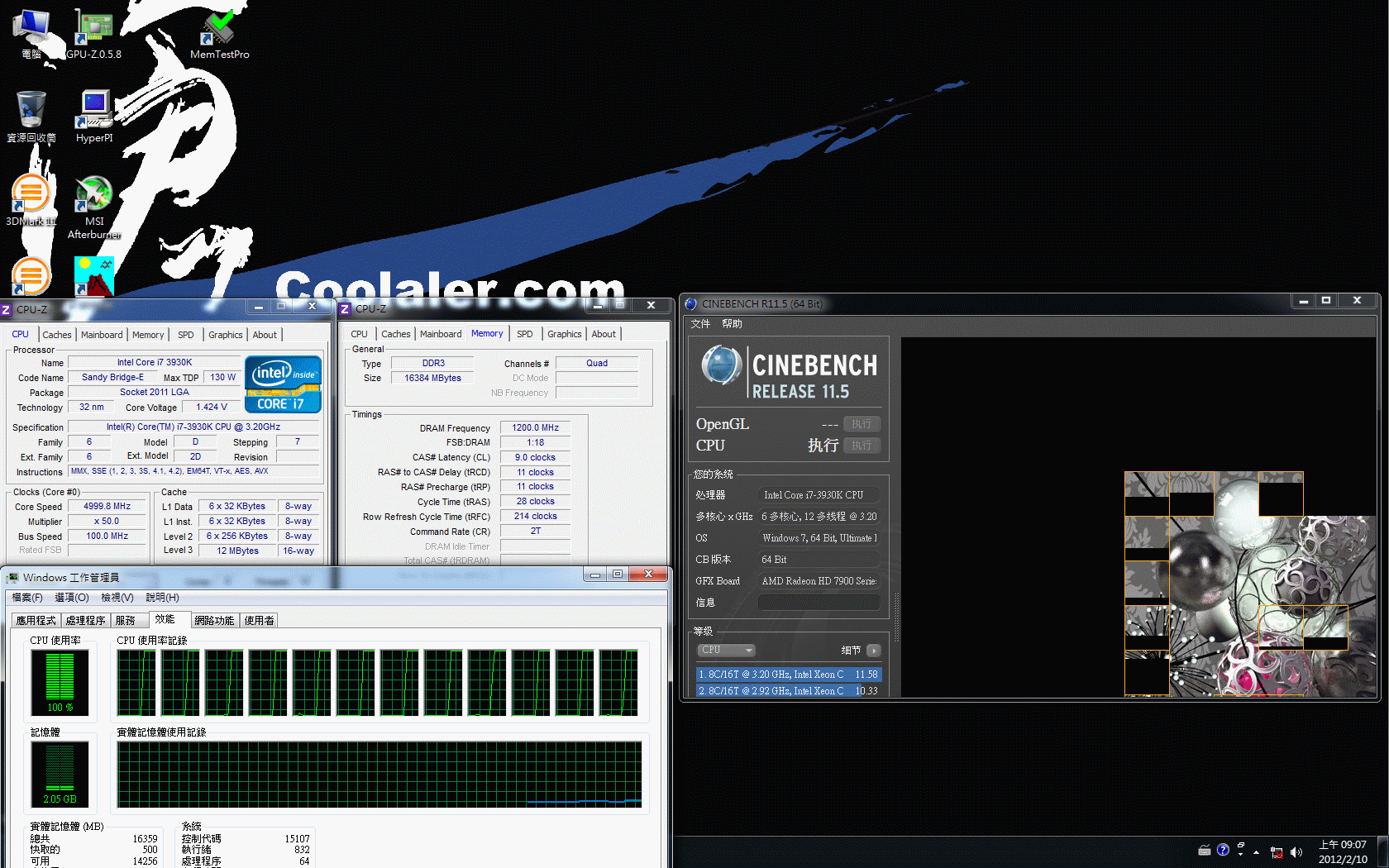The width and height of the screenshot is (1389, 868).
Task: Open the 檢視(V) menu in Task Manager
Action: (x=117, y=597)
